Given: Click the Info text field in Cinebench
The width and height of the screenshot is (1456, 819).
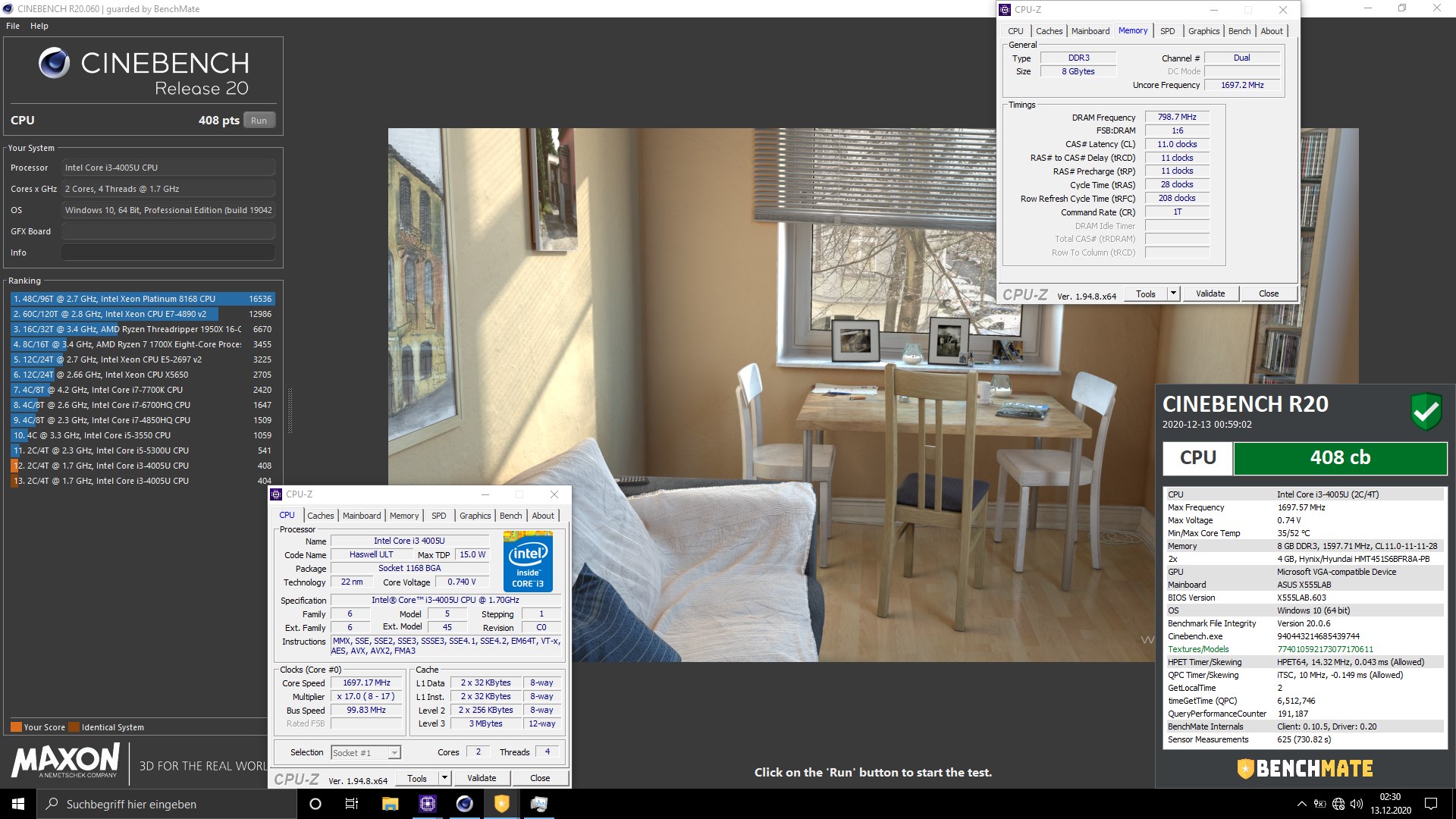Looking at the screenshot, I should (x=168, y=253).
